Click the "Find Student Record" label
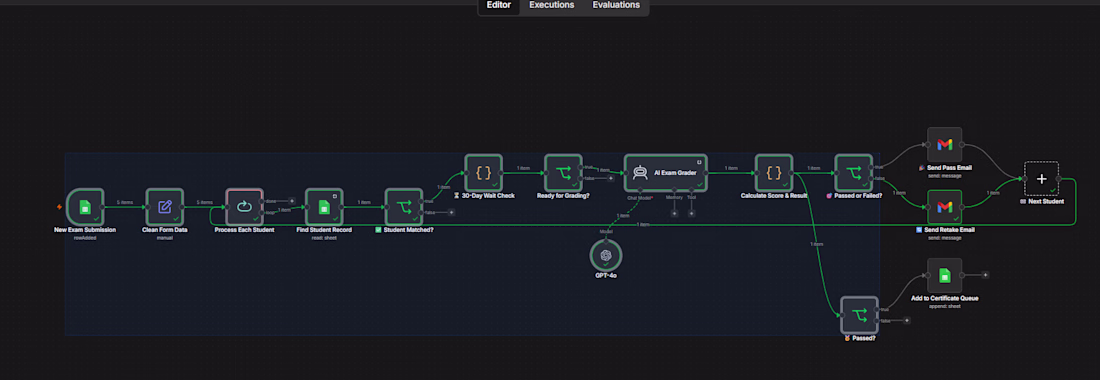This screenshot has height=380, width=1100. (x=324, y=230)
